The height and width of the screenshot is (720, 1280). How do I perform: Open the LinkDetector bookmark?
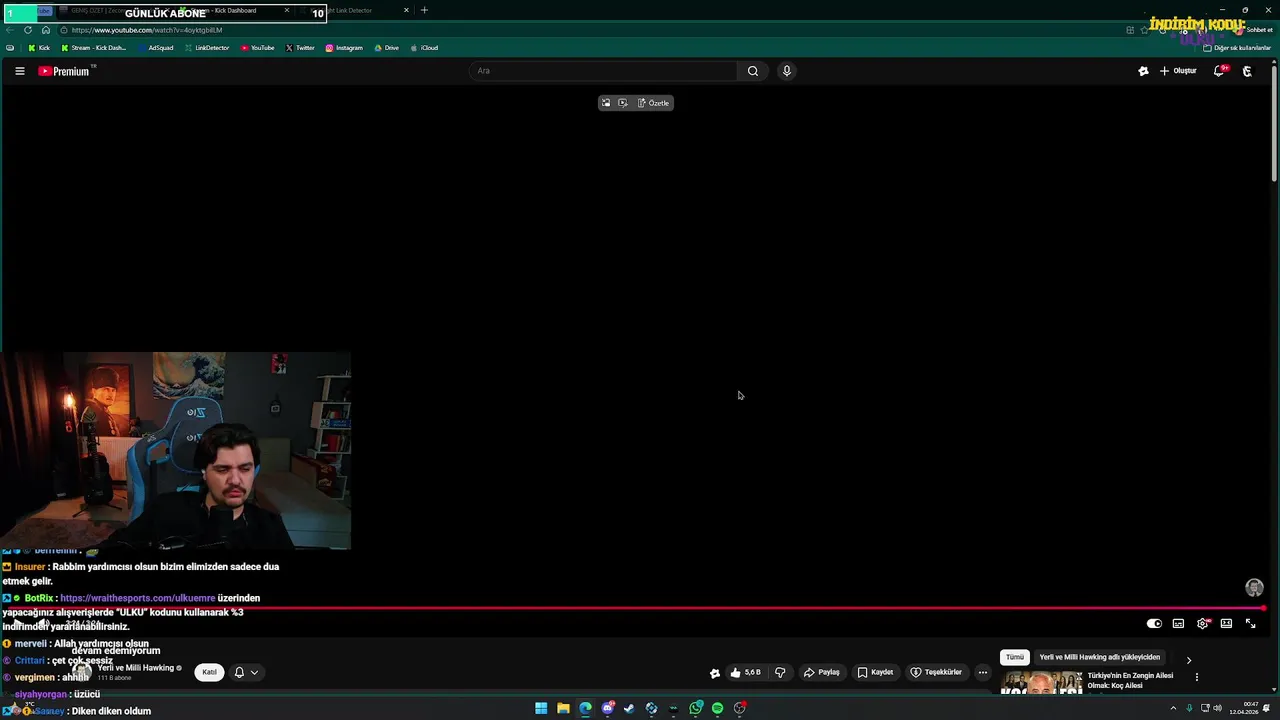(207, 48)
